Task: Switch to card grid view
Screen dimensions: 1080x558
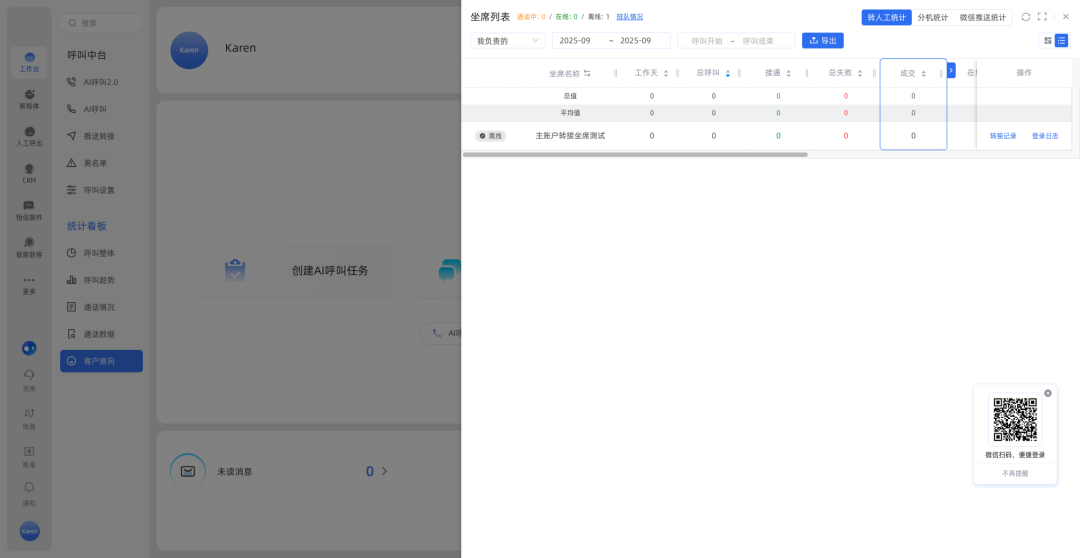Action: pos(1047,41)
